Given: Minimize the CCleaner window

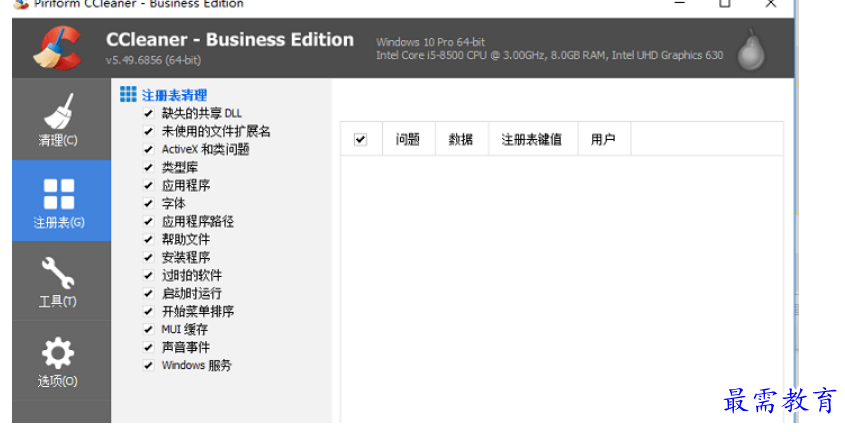Looking at the screenshot, I should 680,4.
